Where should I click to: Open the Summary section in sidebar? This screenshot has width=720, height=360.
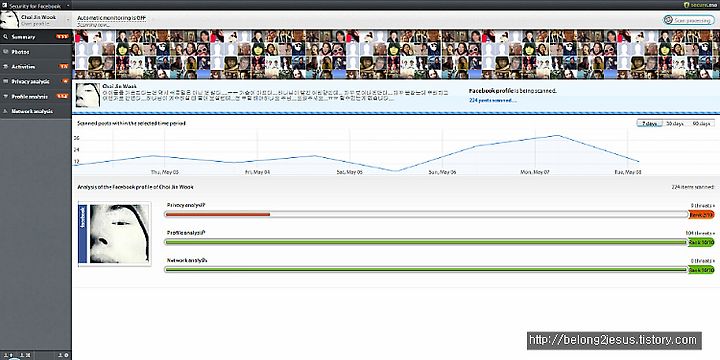[35, 37]
